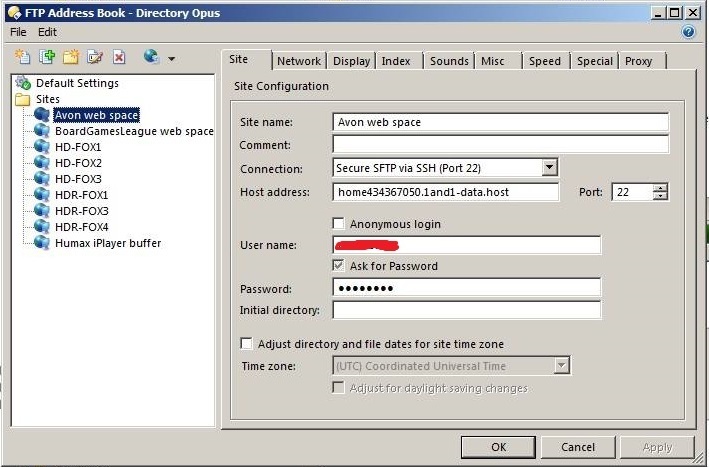The image size is (709, 467).
Task: Enable the Anonymous login checkbox
Action: [338, 223]
